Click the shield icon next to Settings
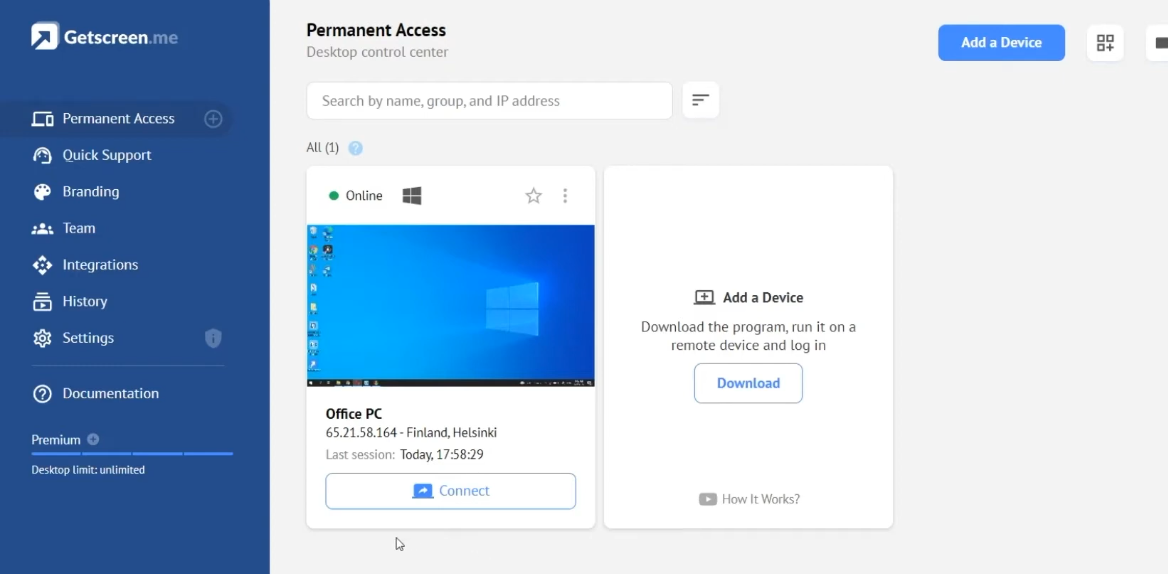Viewport: 1168px width, 574px height. click(x=213, y=338)
